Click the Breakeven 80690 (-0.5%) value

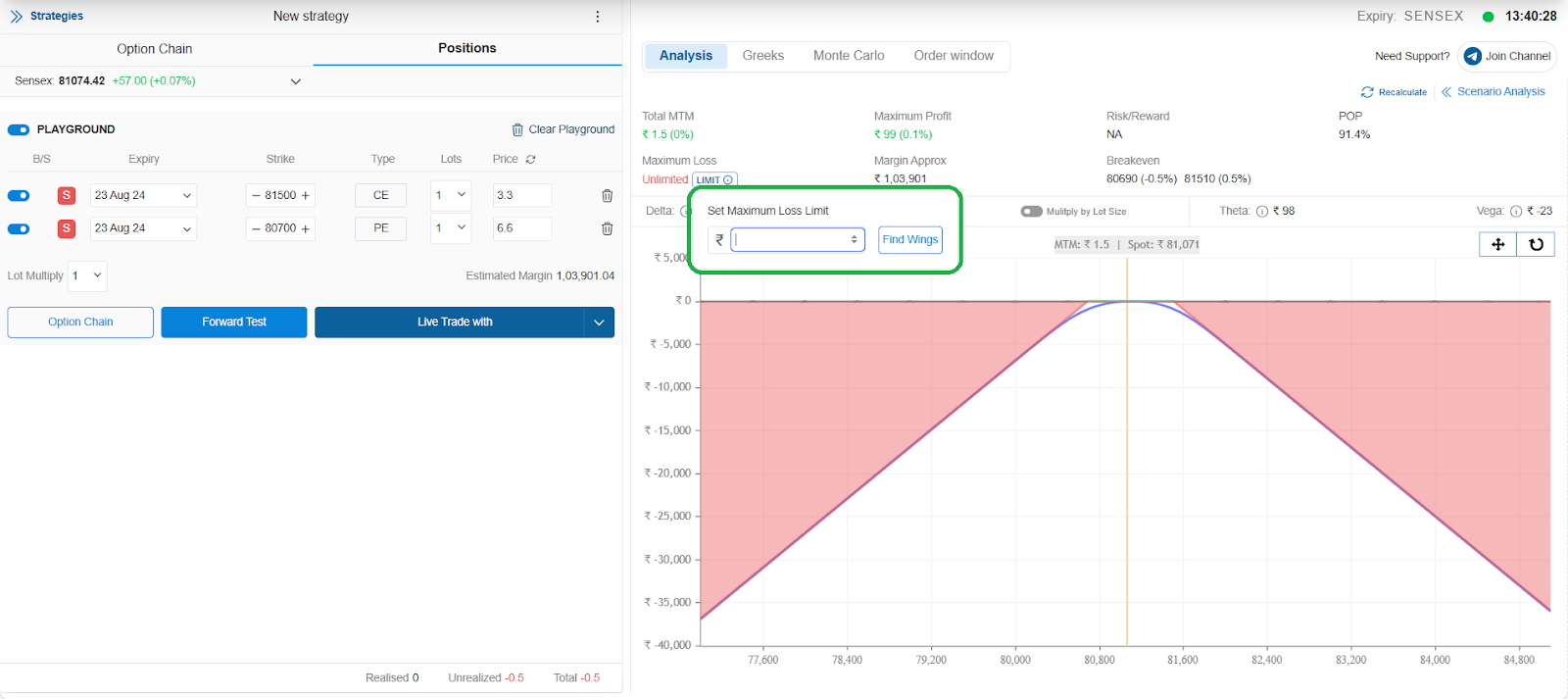(x=1142, y=179)
